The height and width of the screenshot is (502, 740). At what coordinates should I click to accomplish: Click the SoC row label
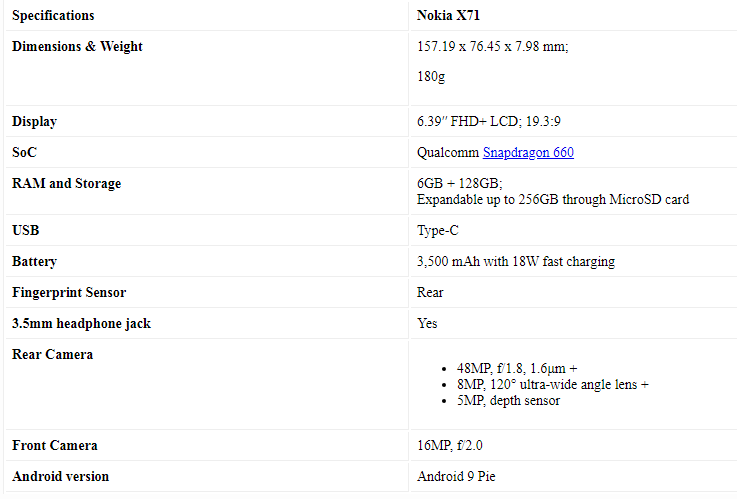24,153
